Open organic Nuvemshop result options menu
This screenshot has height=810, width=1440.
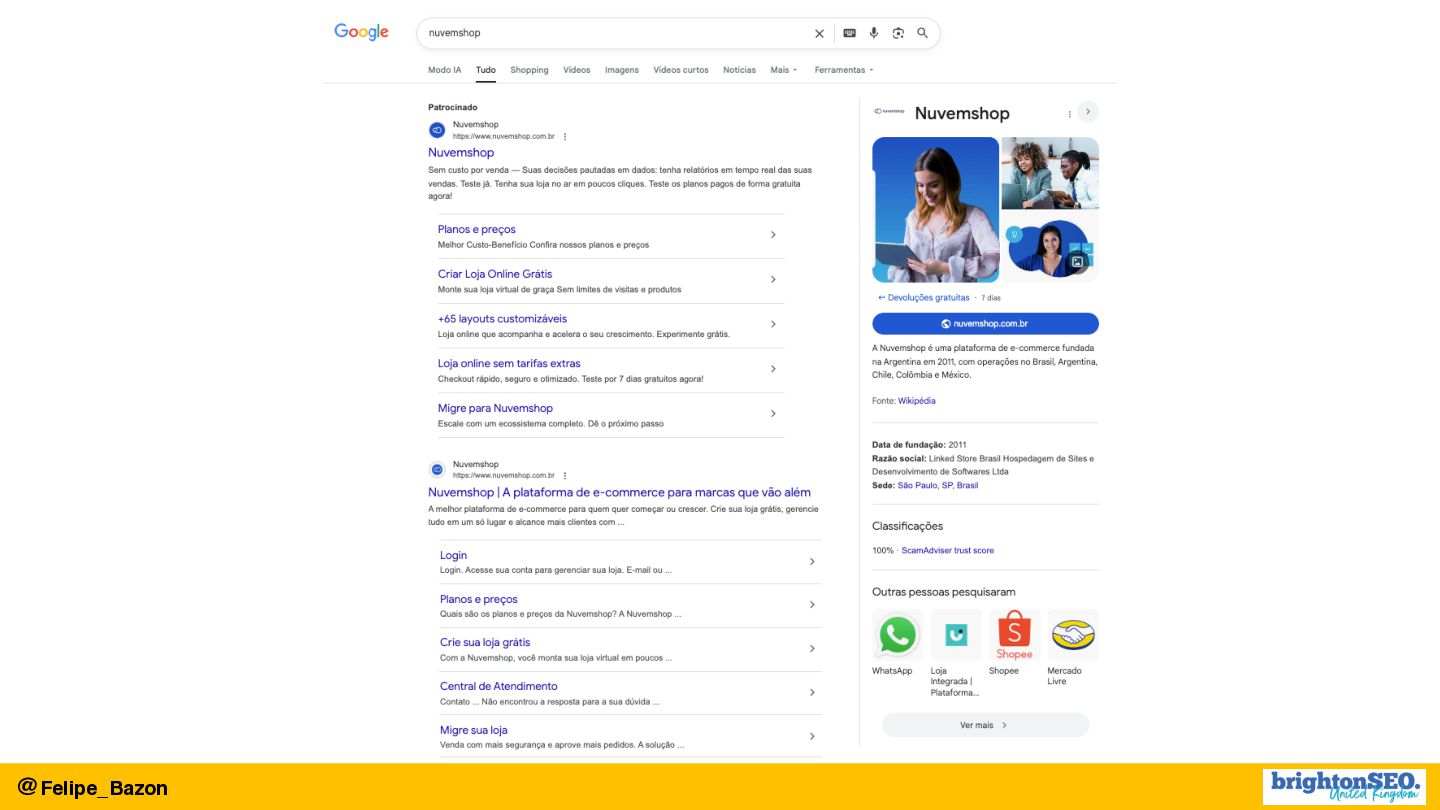565,475
